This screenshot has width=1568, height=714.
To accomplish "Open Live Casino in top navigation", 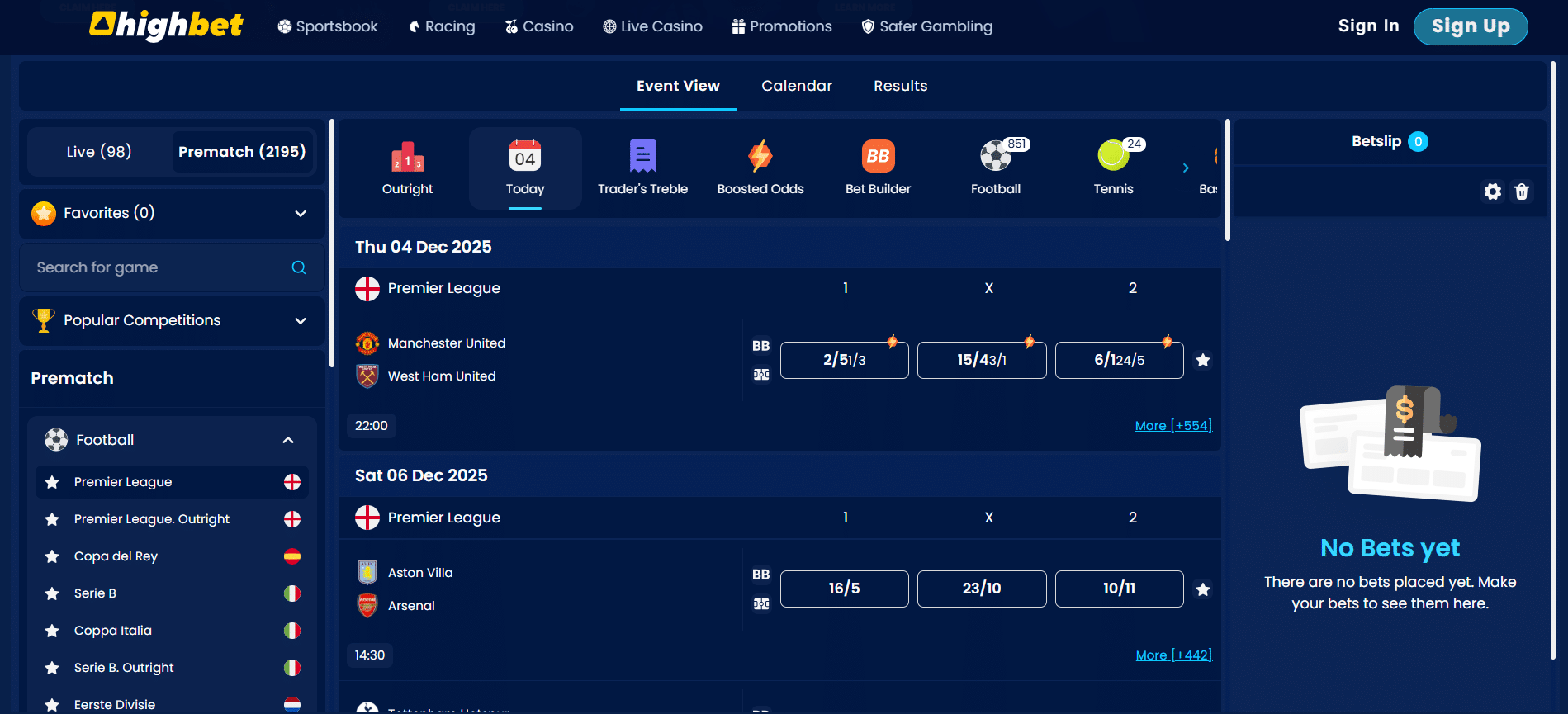I will pos(652,26).
